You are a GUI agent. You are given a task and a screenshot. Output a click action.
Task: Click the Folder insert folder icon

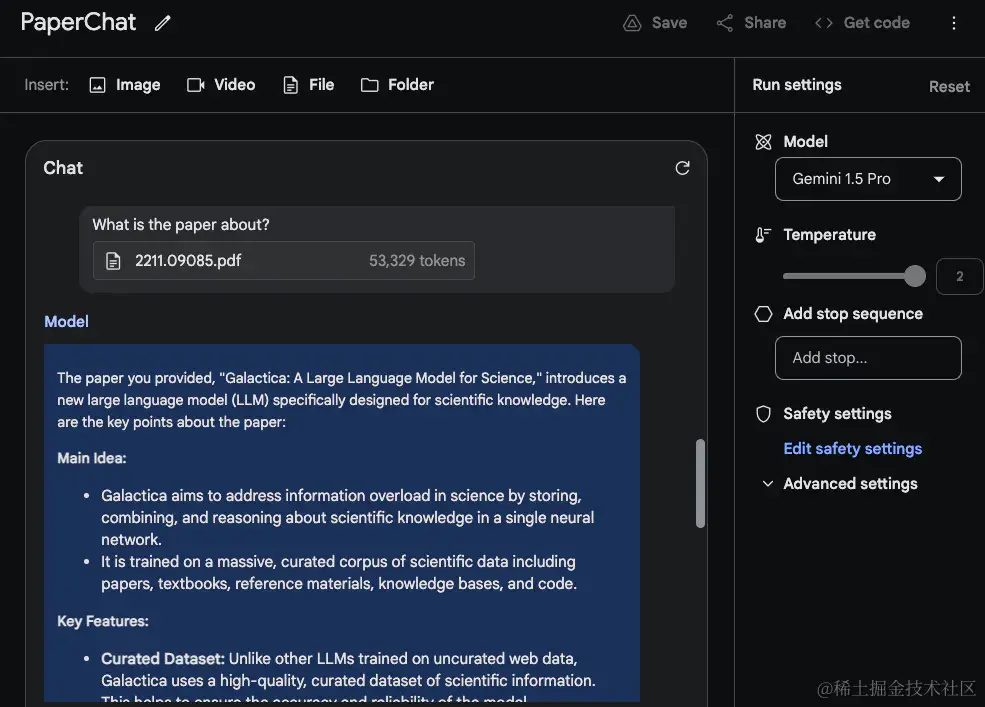pos(369,85)
